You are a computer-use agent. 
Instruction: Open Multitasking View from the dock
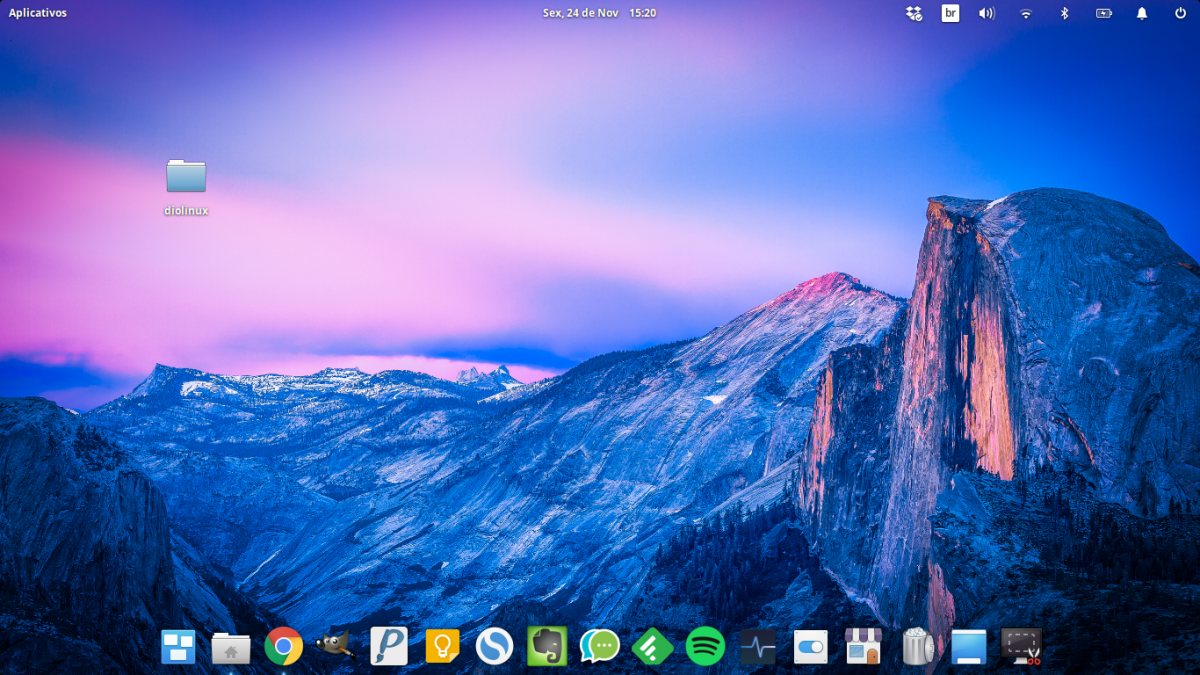pyautogui.click(x=179, y=647)
